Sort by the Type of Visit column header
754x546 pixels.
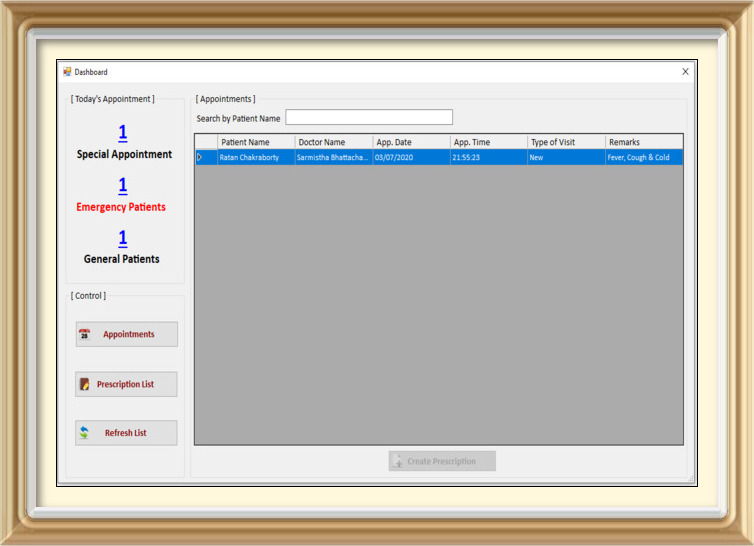pyautogui.click(x=565, y=142)
